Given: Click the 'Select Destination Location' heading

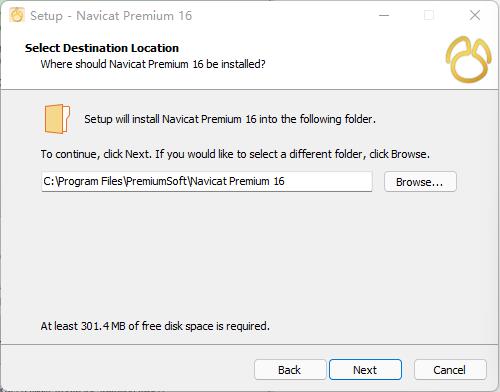Looking at the screenshot, I should (102, 48).
